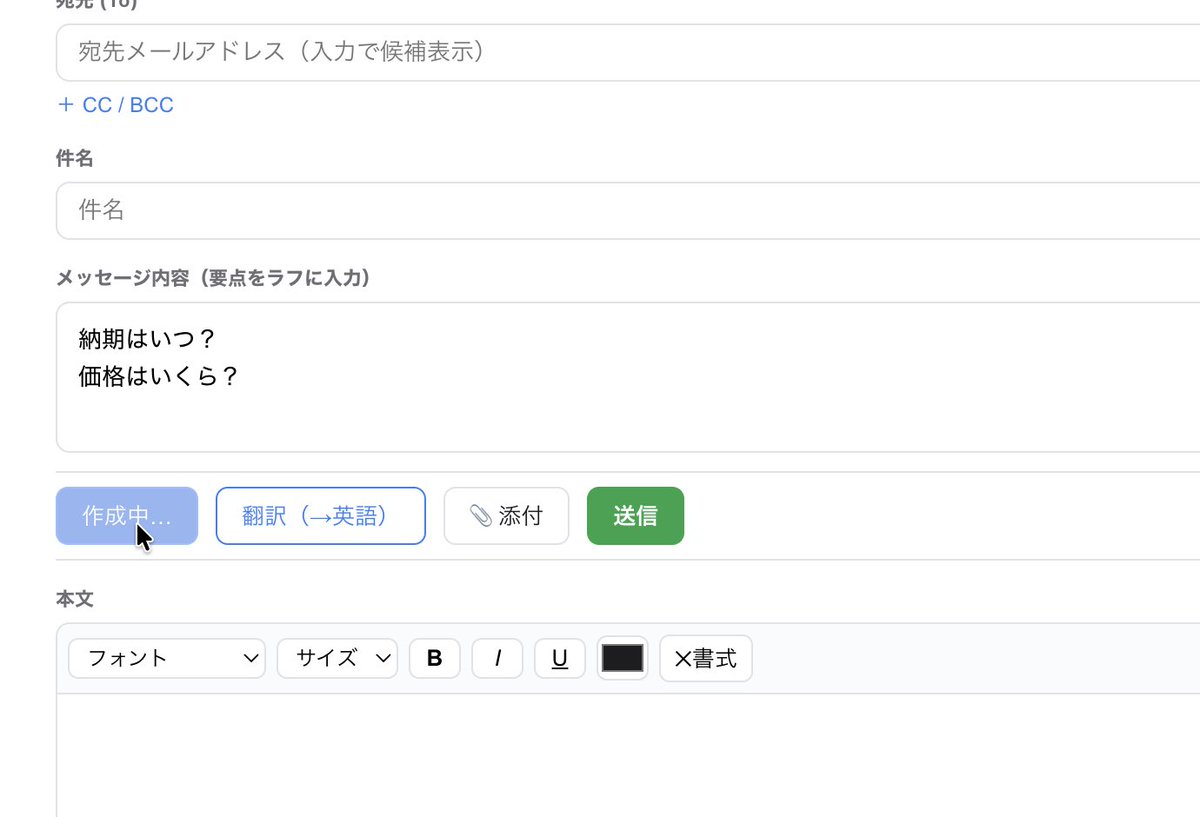1200x817 pixels.
Task: Click the 翻訳（→英語） translate button
Action: 321,516
